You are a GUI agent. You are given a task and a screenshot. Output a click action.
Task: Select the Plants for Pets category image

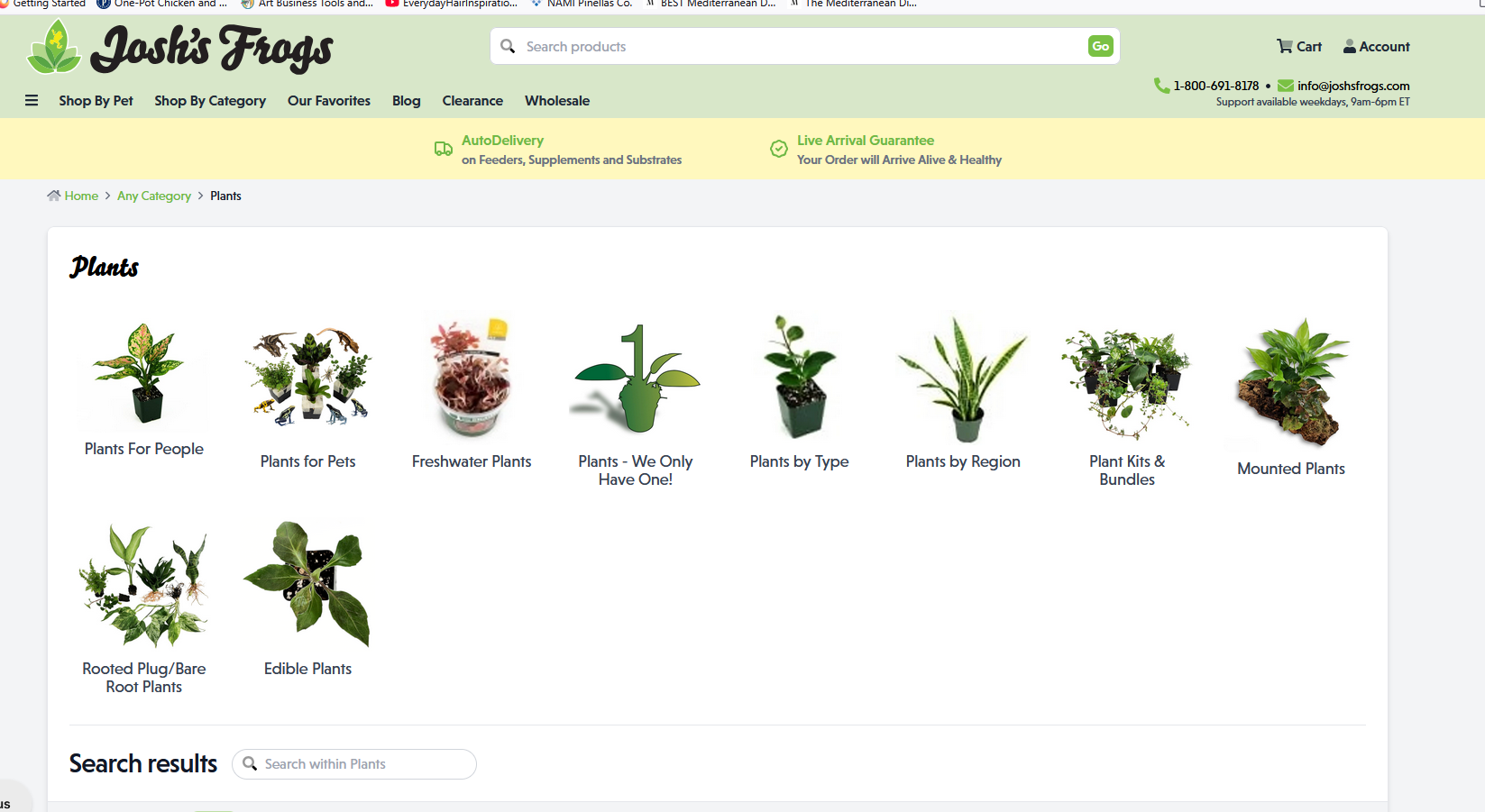click(x=308, y=379)
